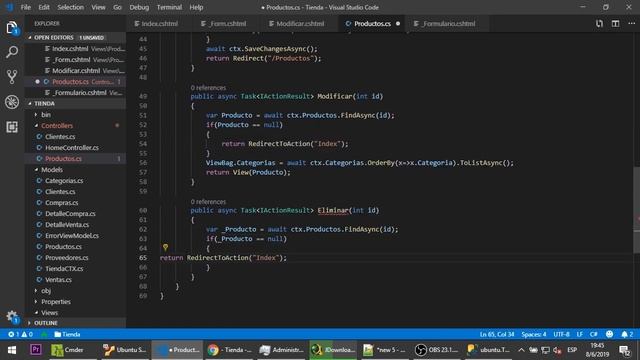The height and width of the screenshot is (360, 640).
Task: Collapse the Models folder
Action: point(75,170)
